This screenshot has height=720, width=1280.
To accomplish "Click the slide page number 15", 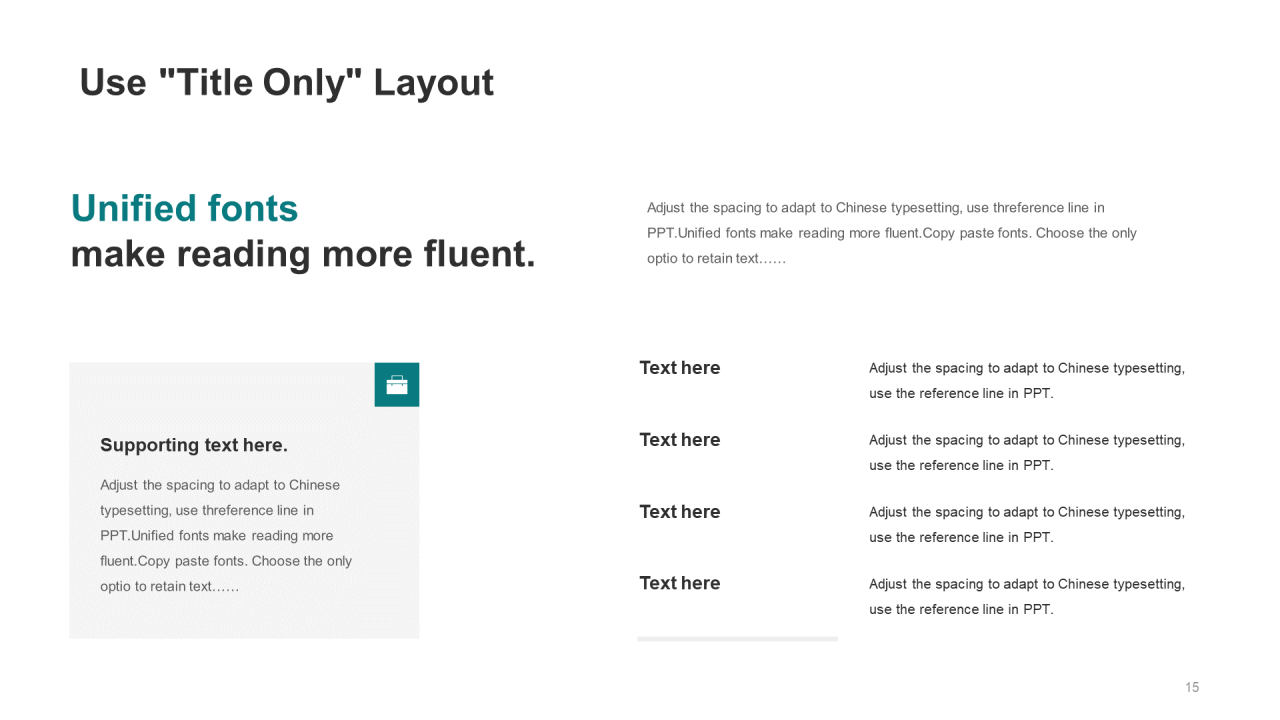I will pyautogui.click(x=1192, y=687).
